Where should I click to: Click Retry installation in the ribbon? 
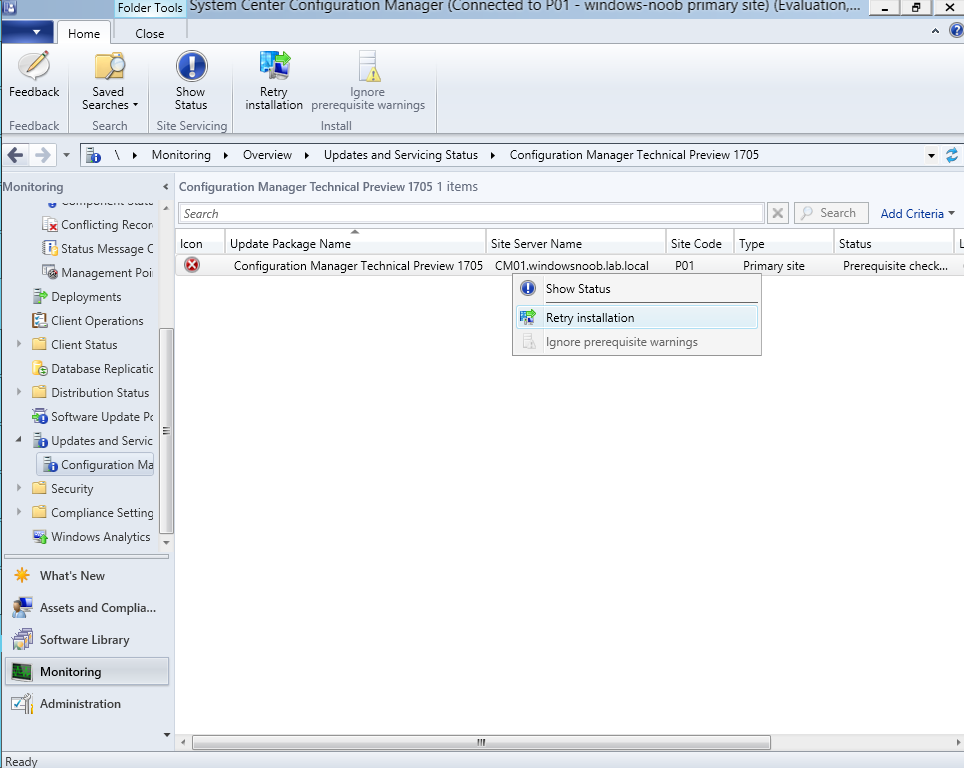pyautogui.click(x=274, y=81)
